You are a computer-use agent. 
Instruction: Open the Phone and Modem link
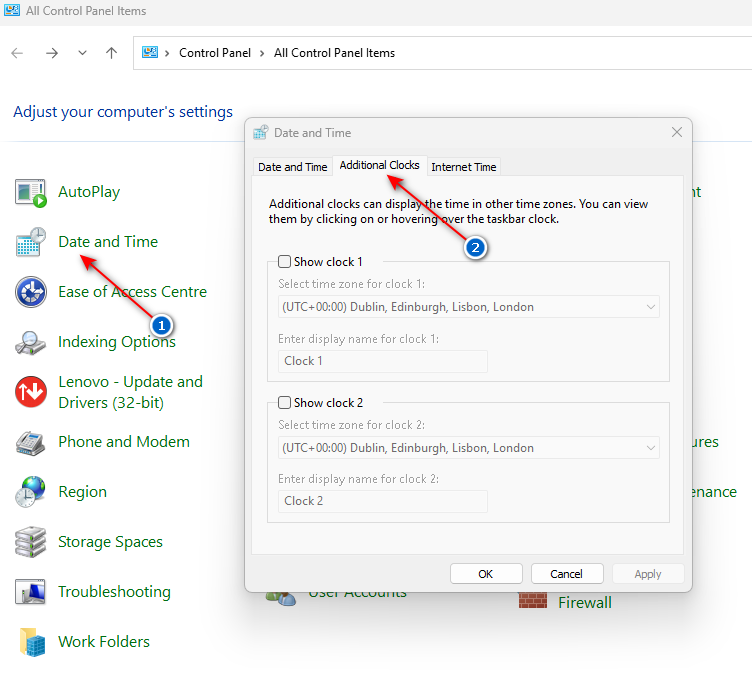pos(124,442)
